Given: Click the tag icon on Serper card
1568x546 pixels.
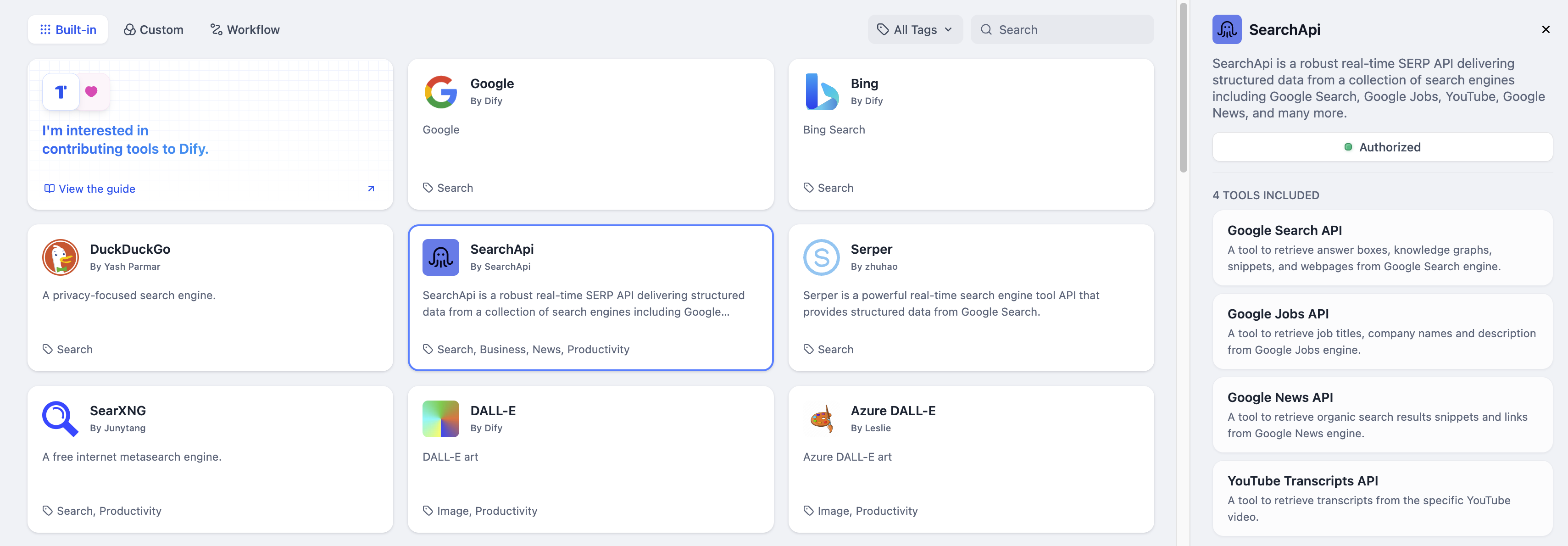Looking at the screenshot, I should [x=808, y=349].
